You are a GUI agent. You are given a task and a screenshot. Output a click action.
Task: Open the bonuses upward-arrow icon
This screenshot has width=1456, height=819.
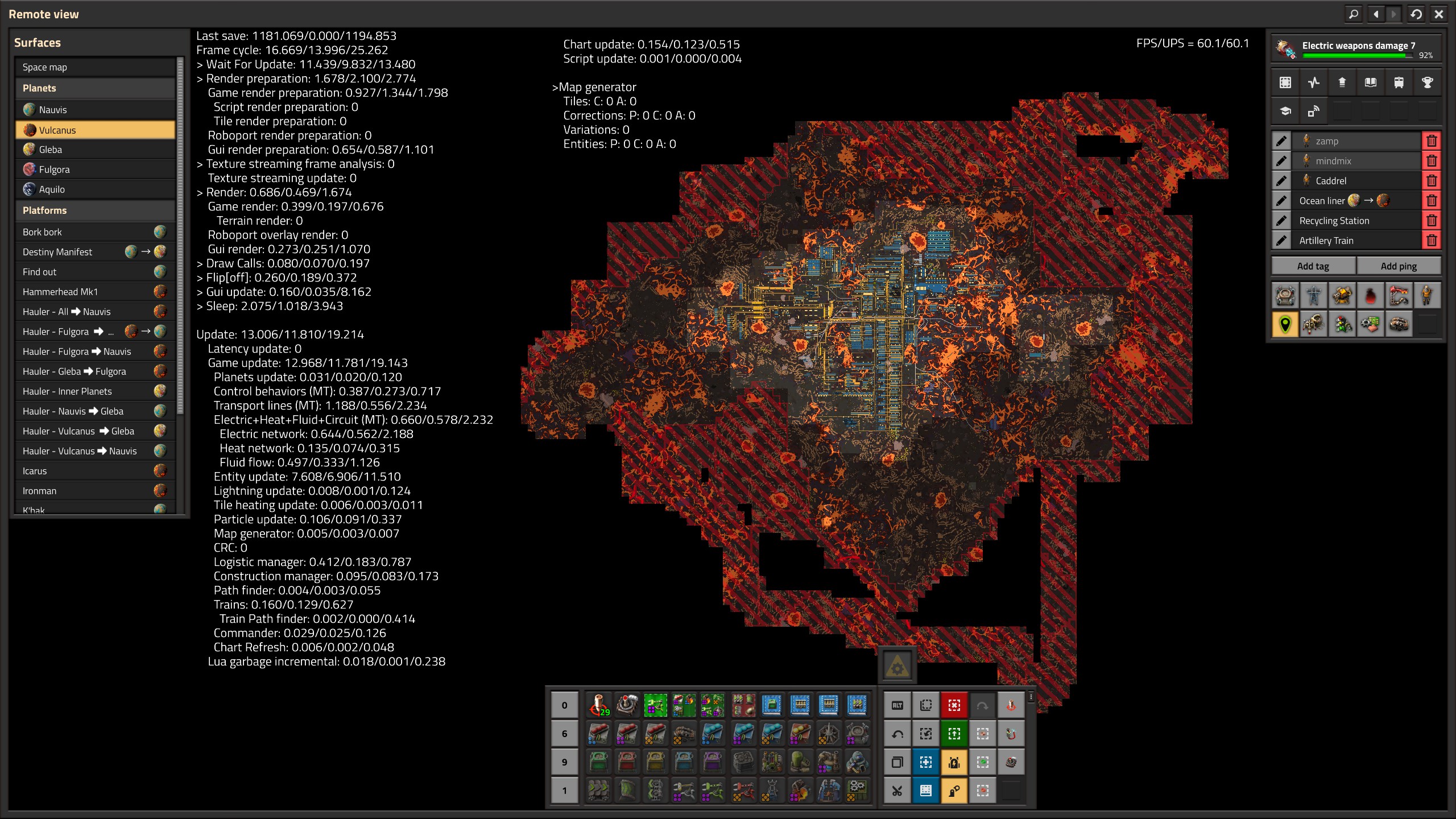coord(1342,82)
